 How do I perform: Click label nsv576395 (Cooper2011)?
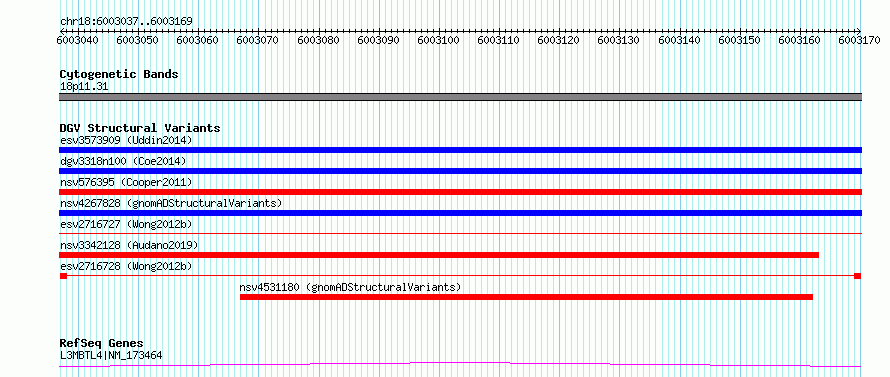tap(126, 182)
